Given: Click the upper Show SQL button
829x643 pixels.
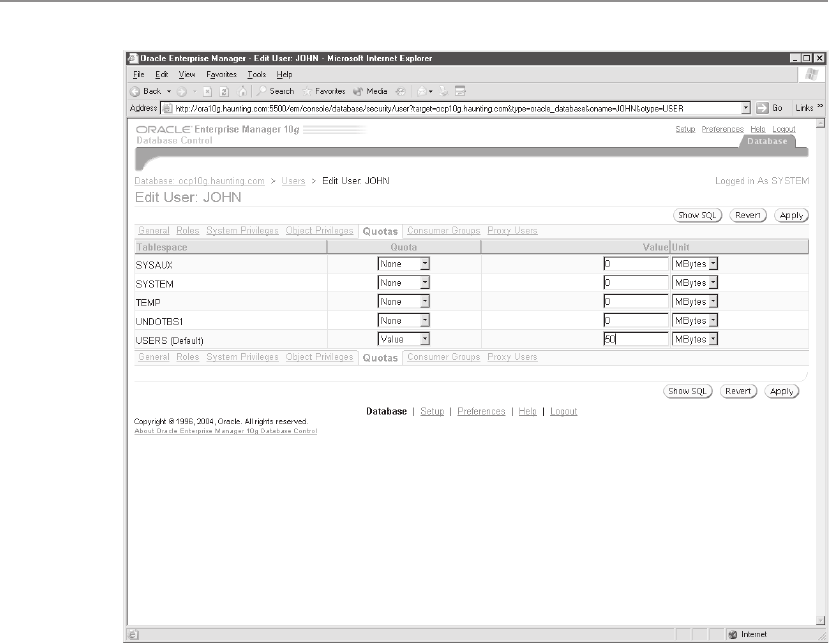Looking at the screenshot, I should [x=697, y=215].
